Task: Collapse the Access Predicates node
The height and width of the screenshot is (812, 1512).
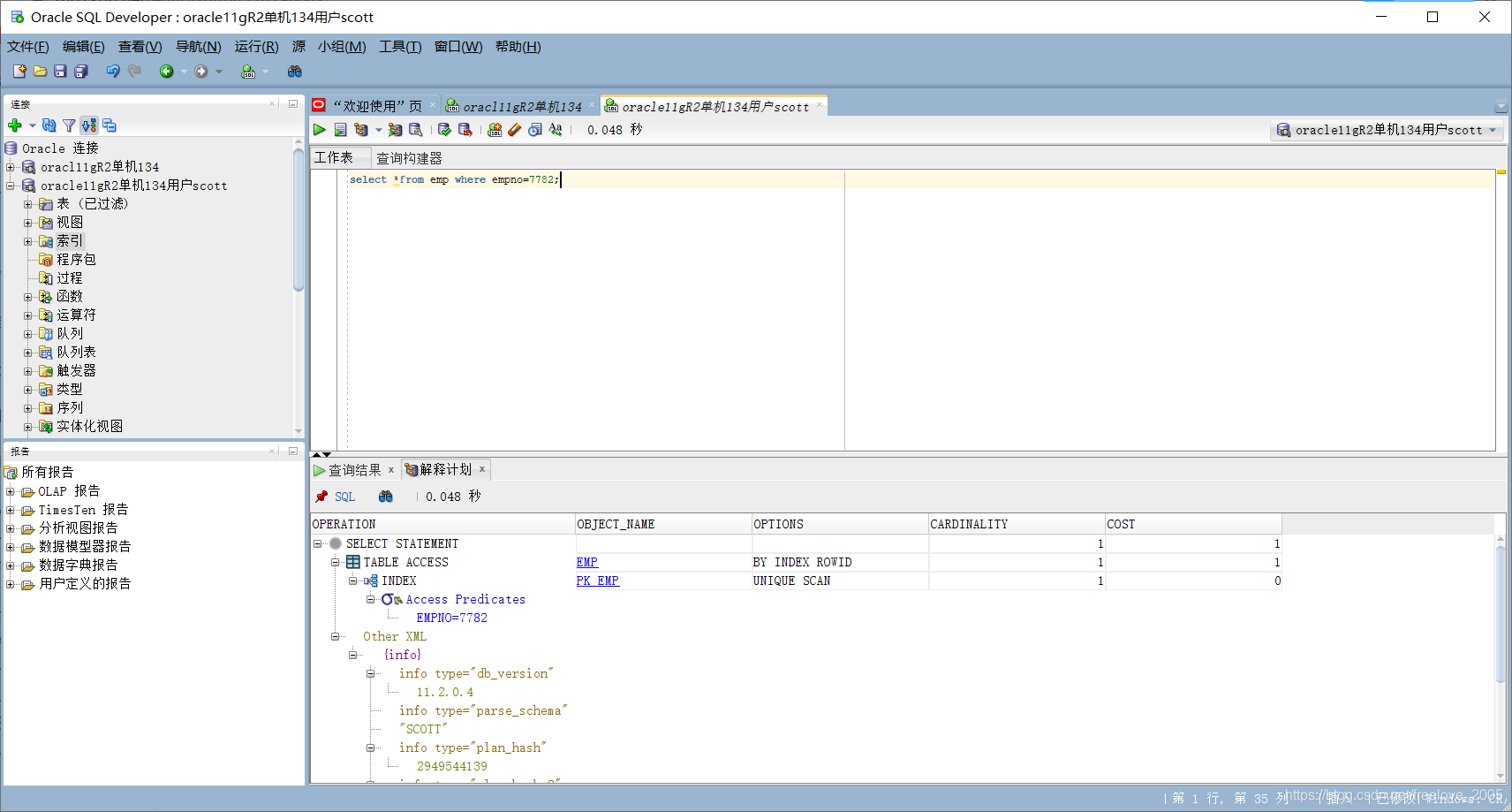Action: (x=372, y=599)
